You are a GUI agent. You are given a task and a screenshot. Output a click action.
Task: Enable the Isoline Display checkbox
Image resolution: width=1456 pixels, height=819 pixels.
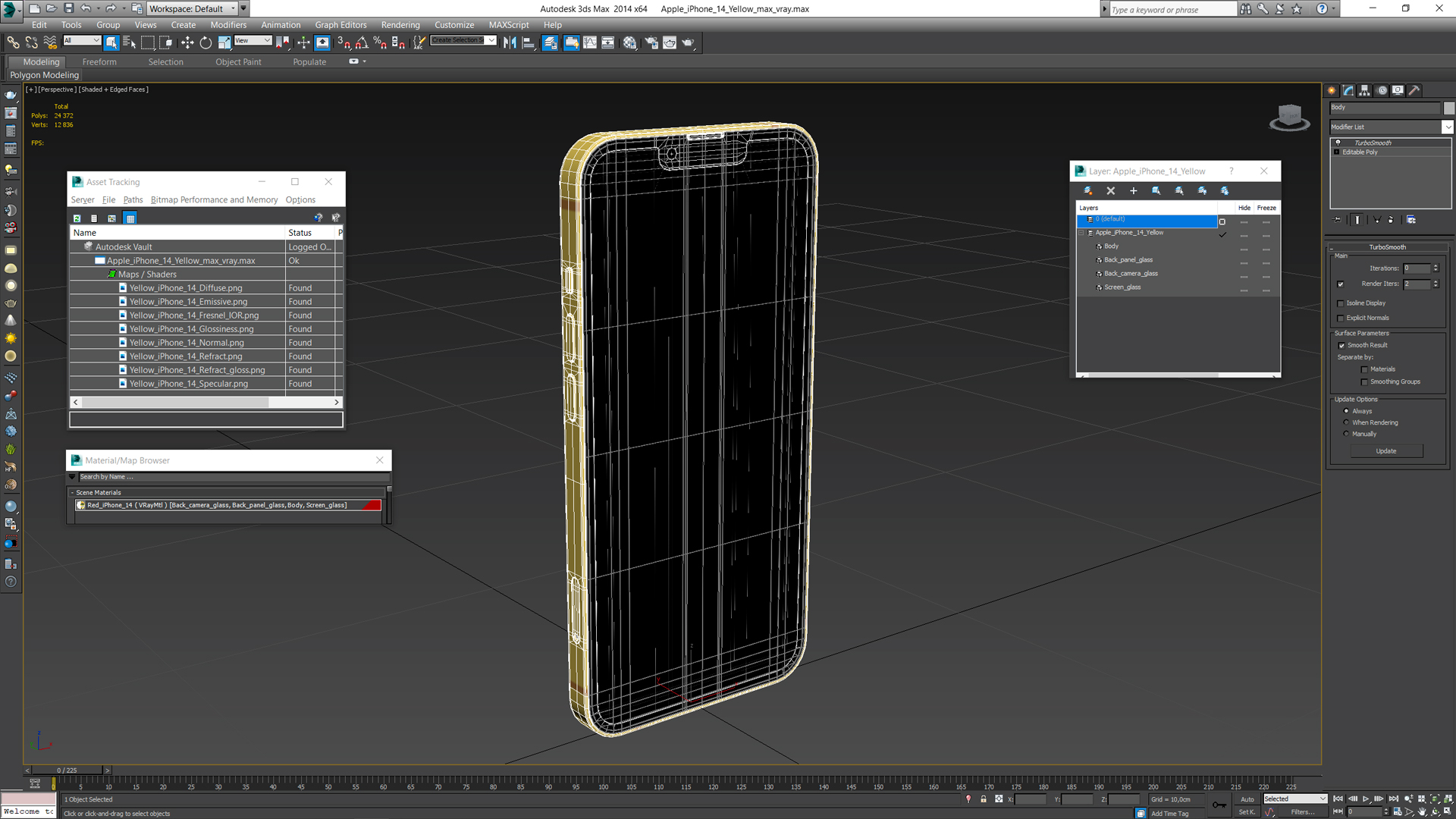click(x=1341, y=303)
